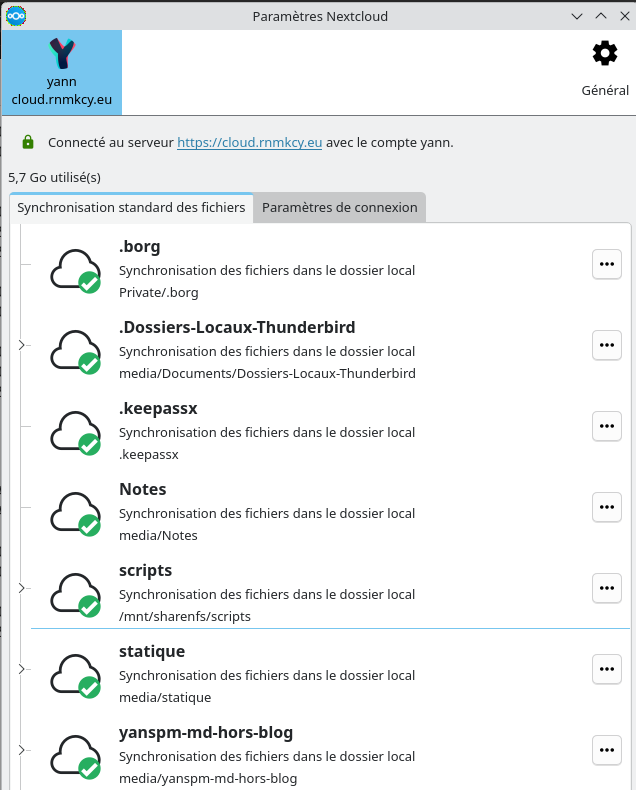636x790 pixels.
Task: Open the three-dot menu for Notes
Action: 606,507
